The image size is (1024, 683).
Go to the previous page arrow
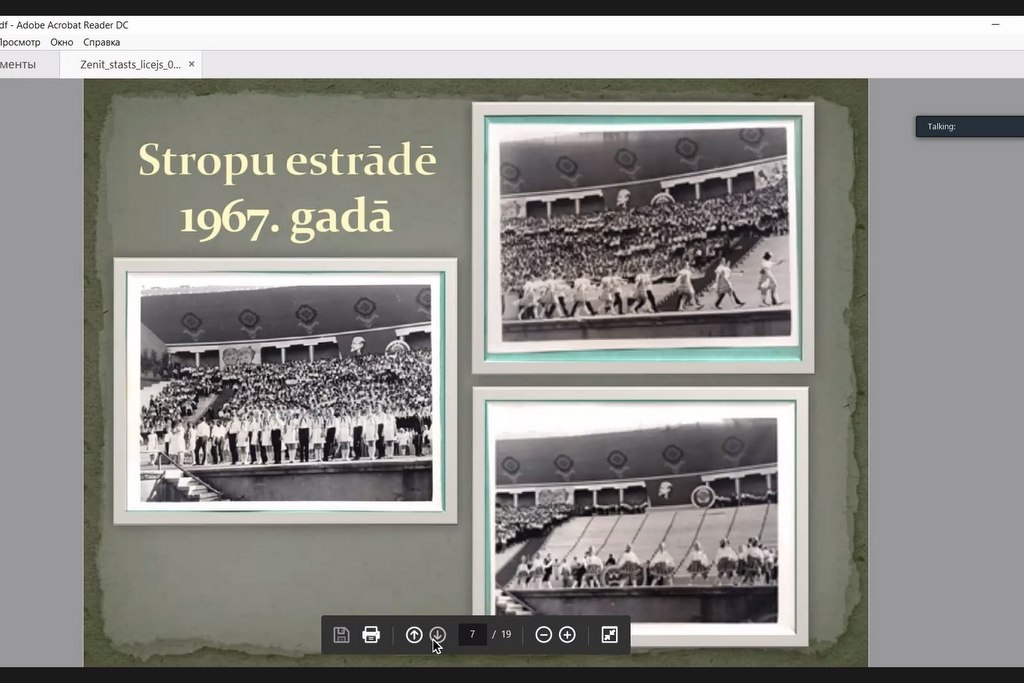tap(414, 635)
